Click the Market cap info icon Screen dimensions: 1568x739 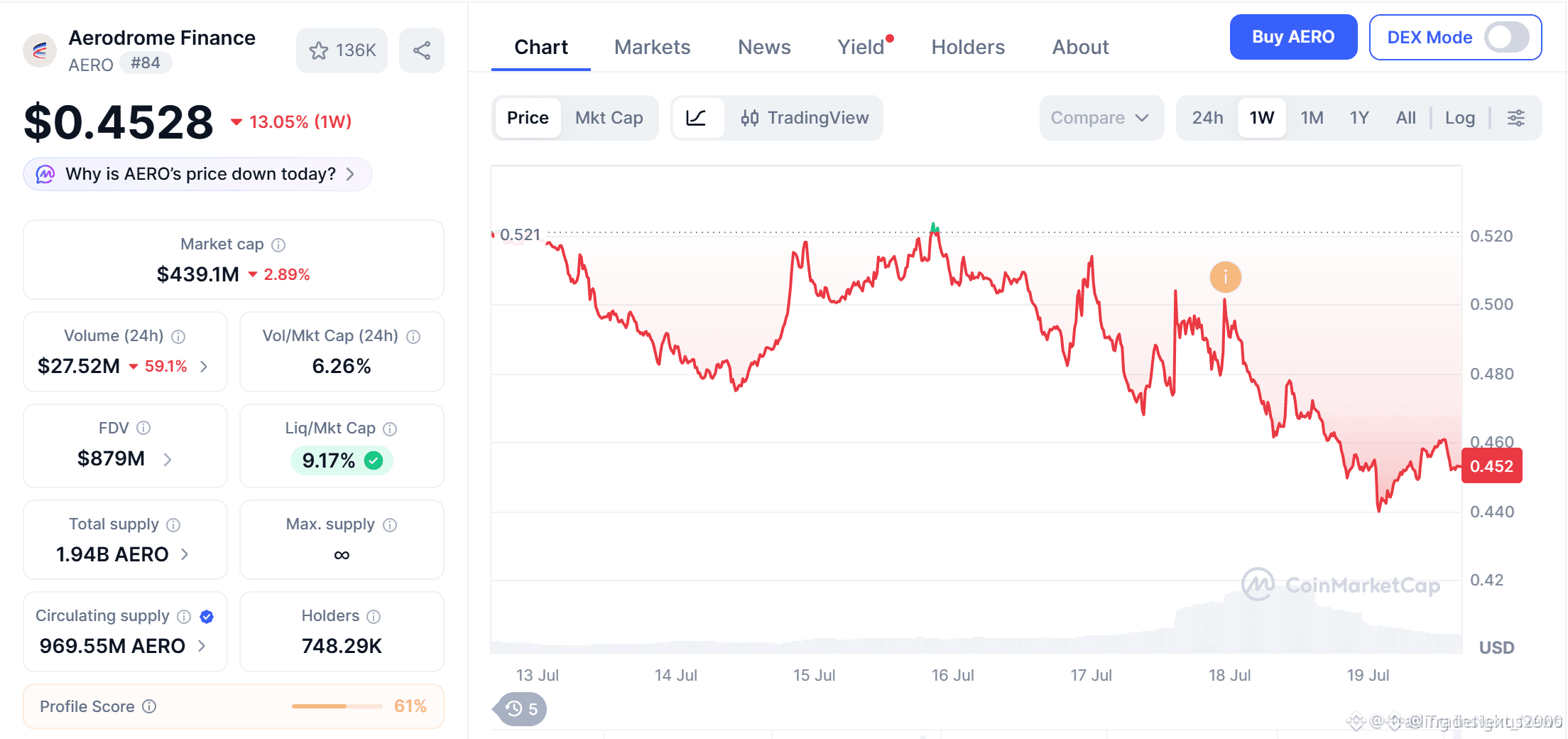pyautogui.click(x=278, y=245)
